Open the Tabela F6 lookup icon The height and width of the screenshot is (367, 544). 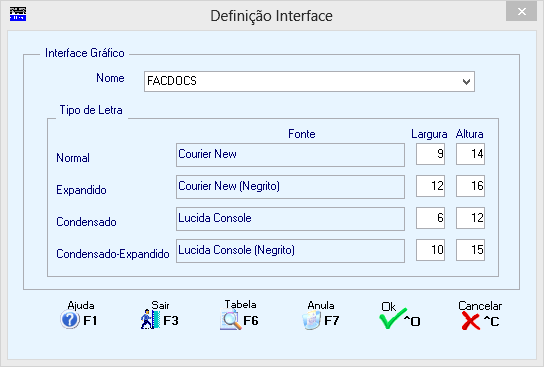[x=231, y=319]
